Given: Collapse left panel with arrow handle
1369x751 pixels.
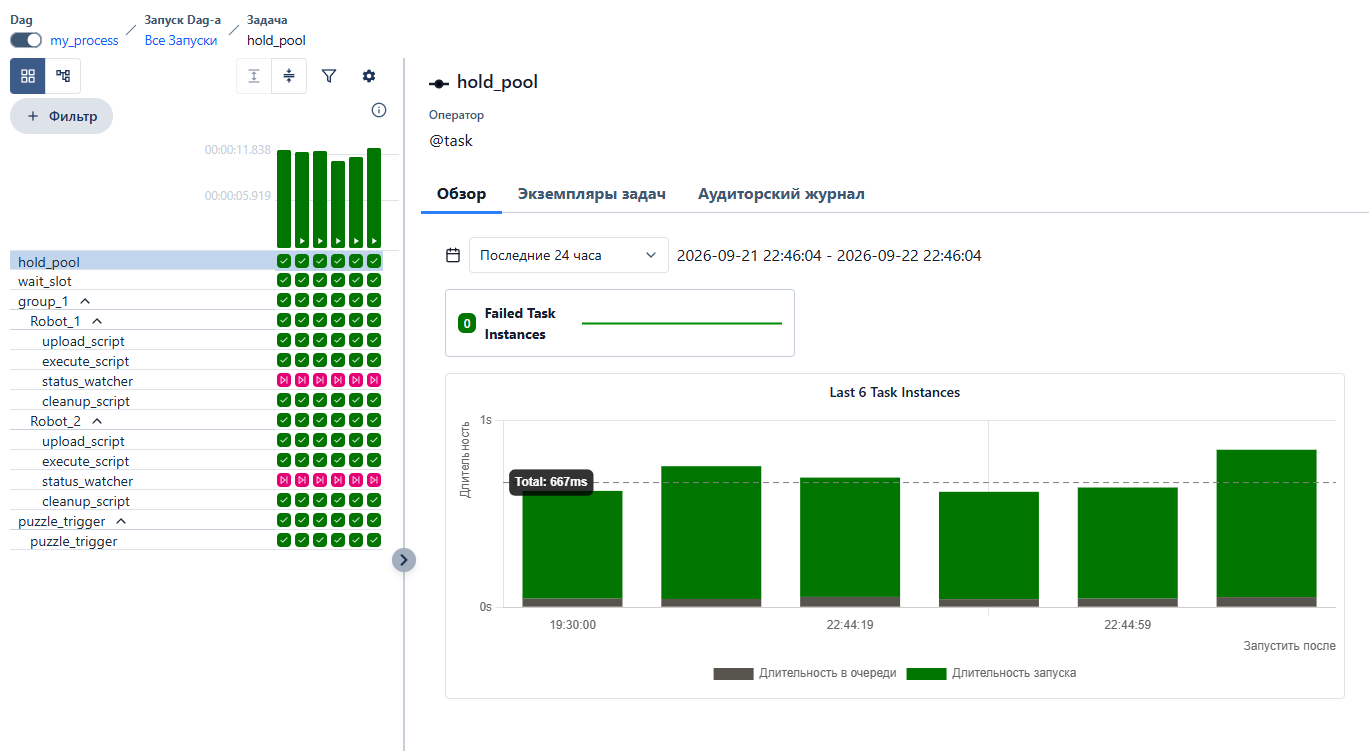Looking at the screenshot, I should 403,560.
